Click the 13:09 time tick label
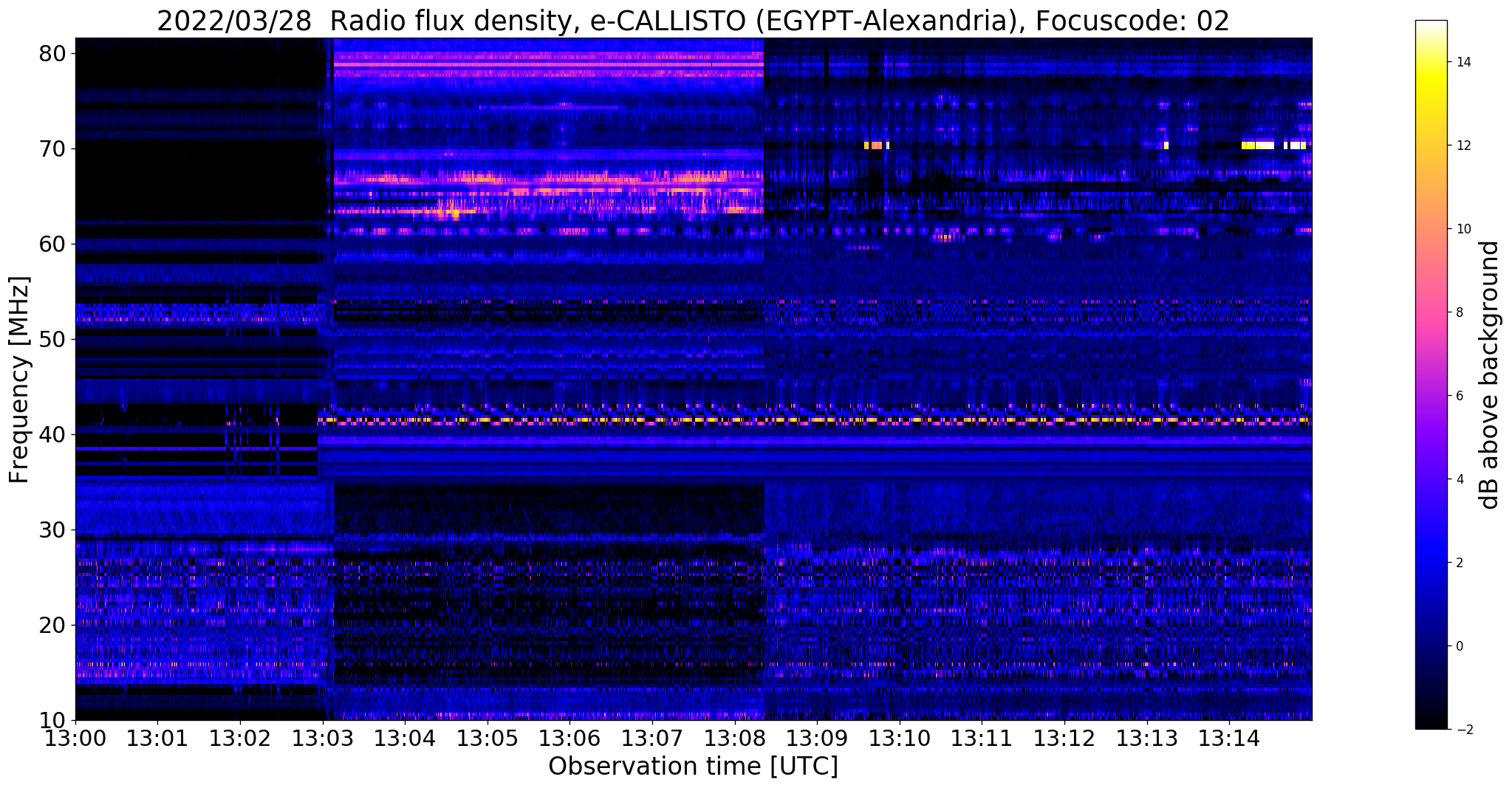The height and width of the screenshot is (788, 1512). 817,738
